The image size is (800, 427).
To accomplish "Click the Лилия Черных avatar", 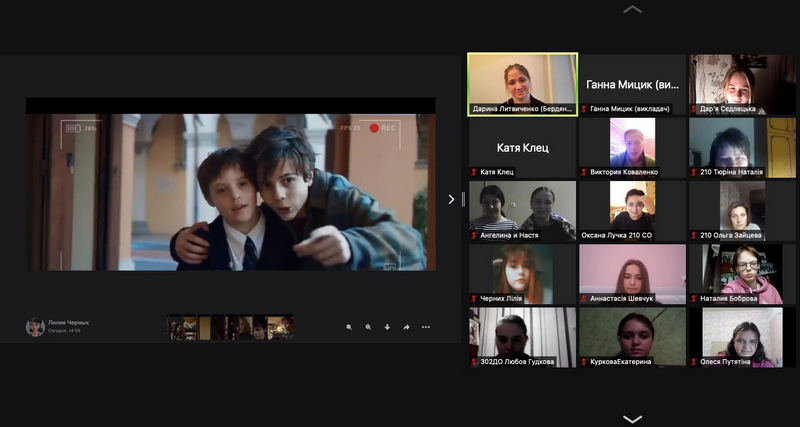I will pyautogui.click(x=35, y=327).
